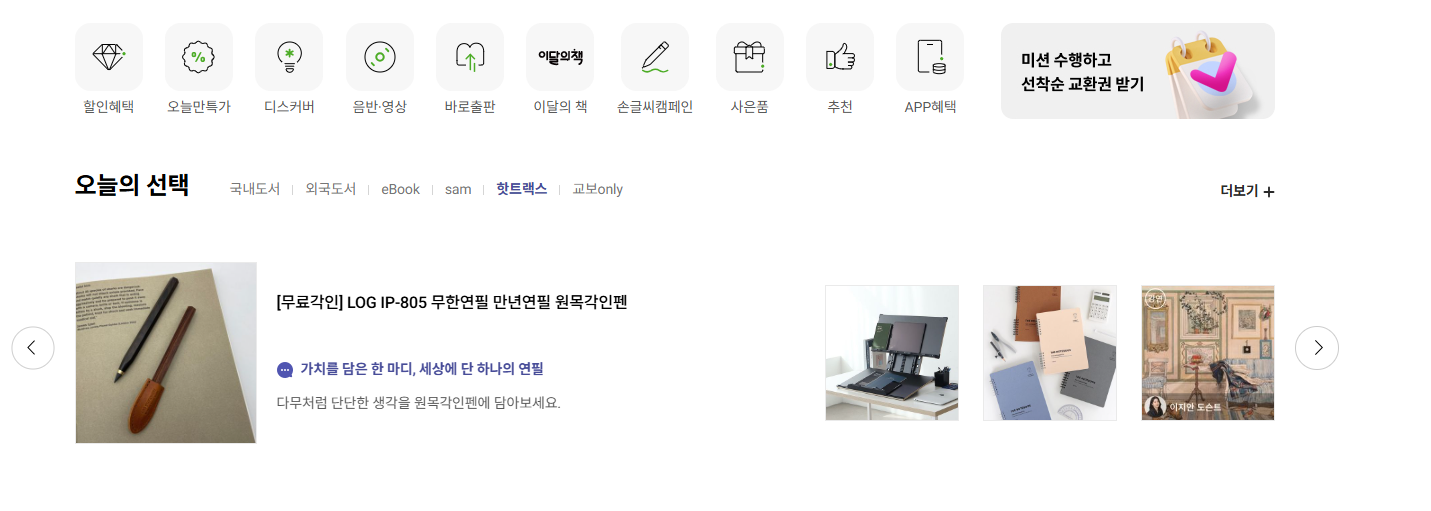Select the 손글씨캠페인 pencil icon

pyautogui.click(x=655, y=57)
